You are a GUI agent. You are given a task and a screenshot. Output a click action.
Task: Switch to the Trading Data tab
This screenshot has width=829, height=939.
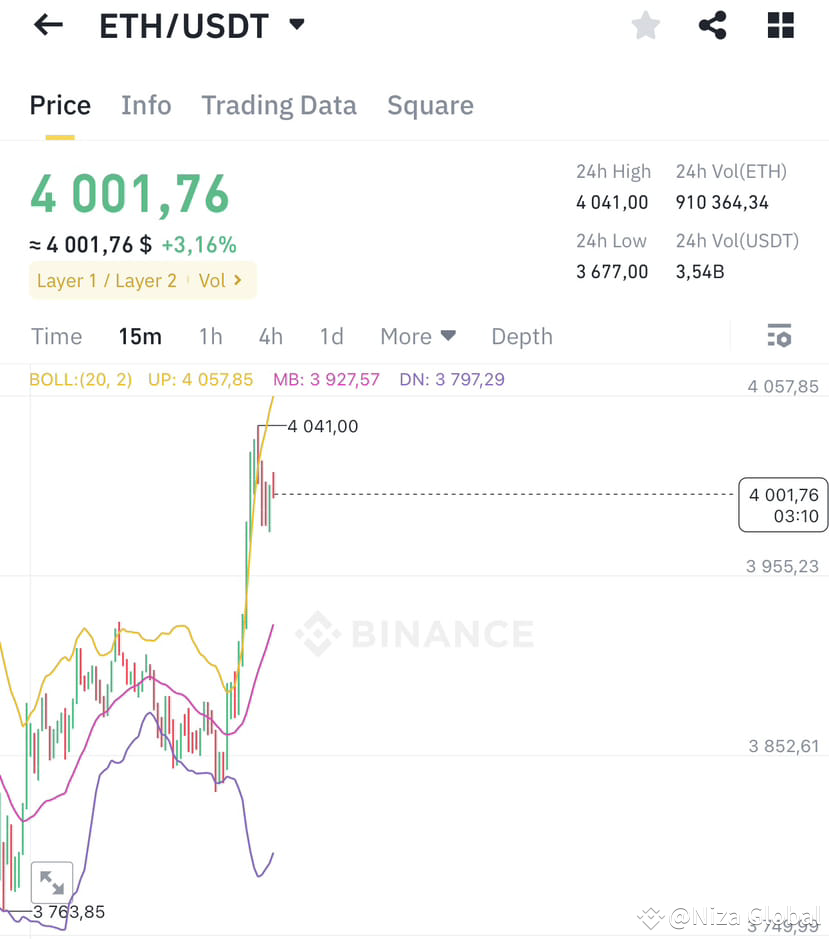pyautogui.click(x=279, y=105)
